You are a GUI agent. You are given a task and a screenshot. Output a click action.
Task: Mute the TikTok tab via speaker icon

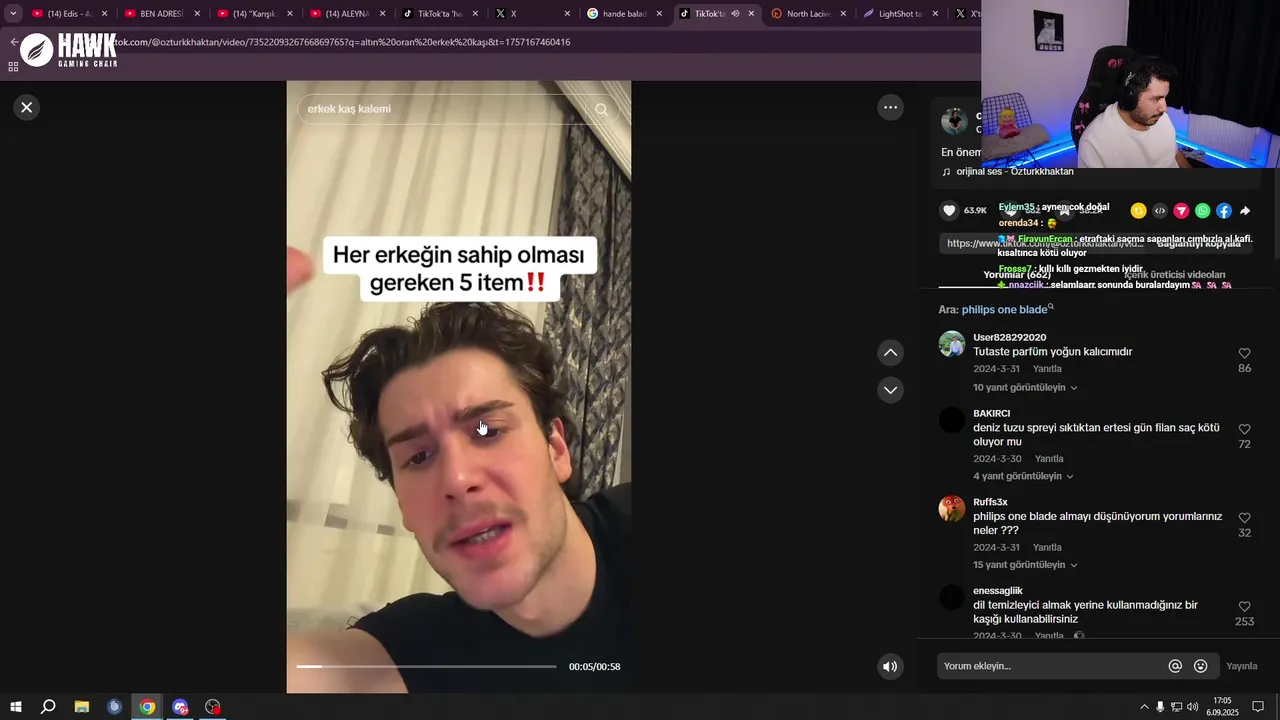[x=735, y=14]
